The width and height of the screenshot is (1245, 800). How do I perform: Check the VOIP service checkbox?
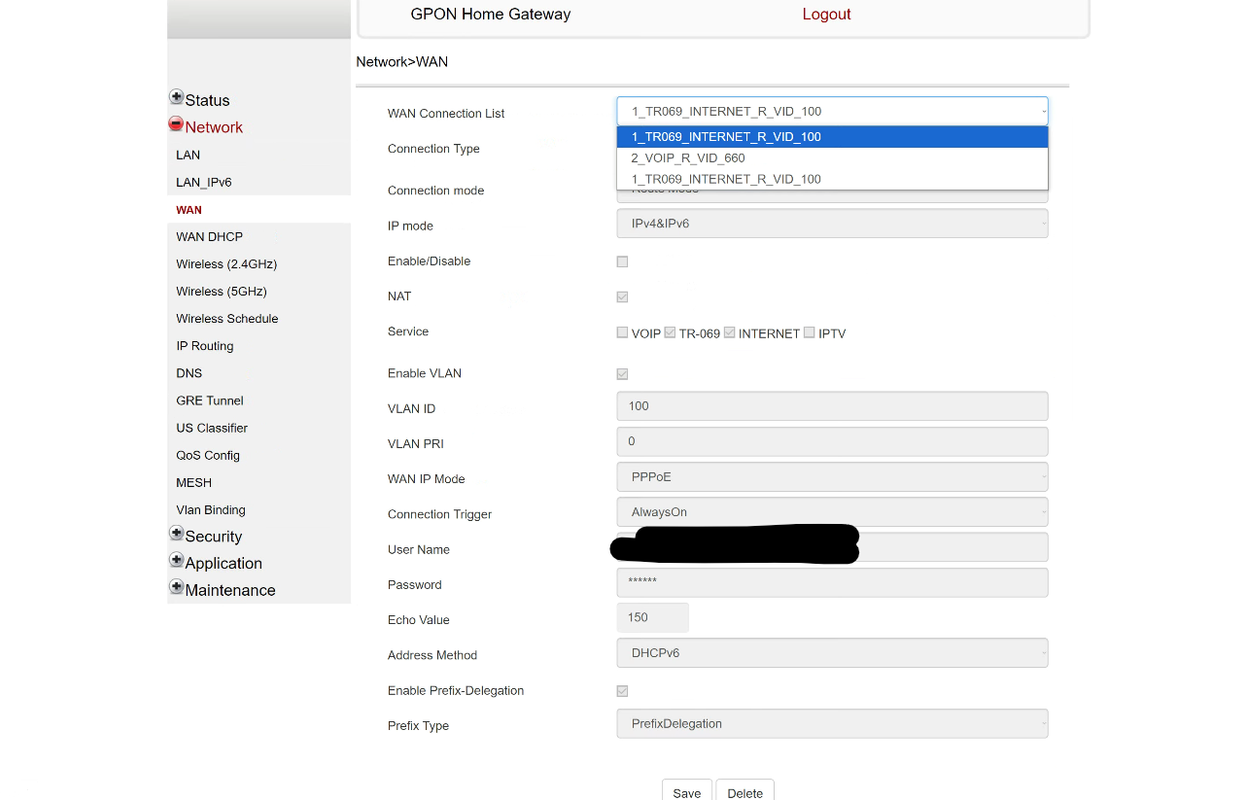point(622,333)
